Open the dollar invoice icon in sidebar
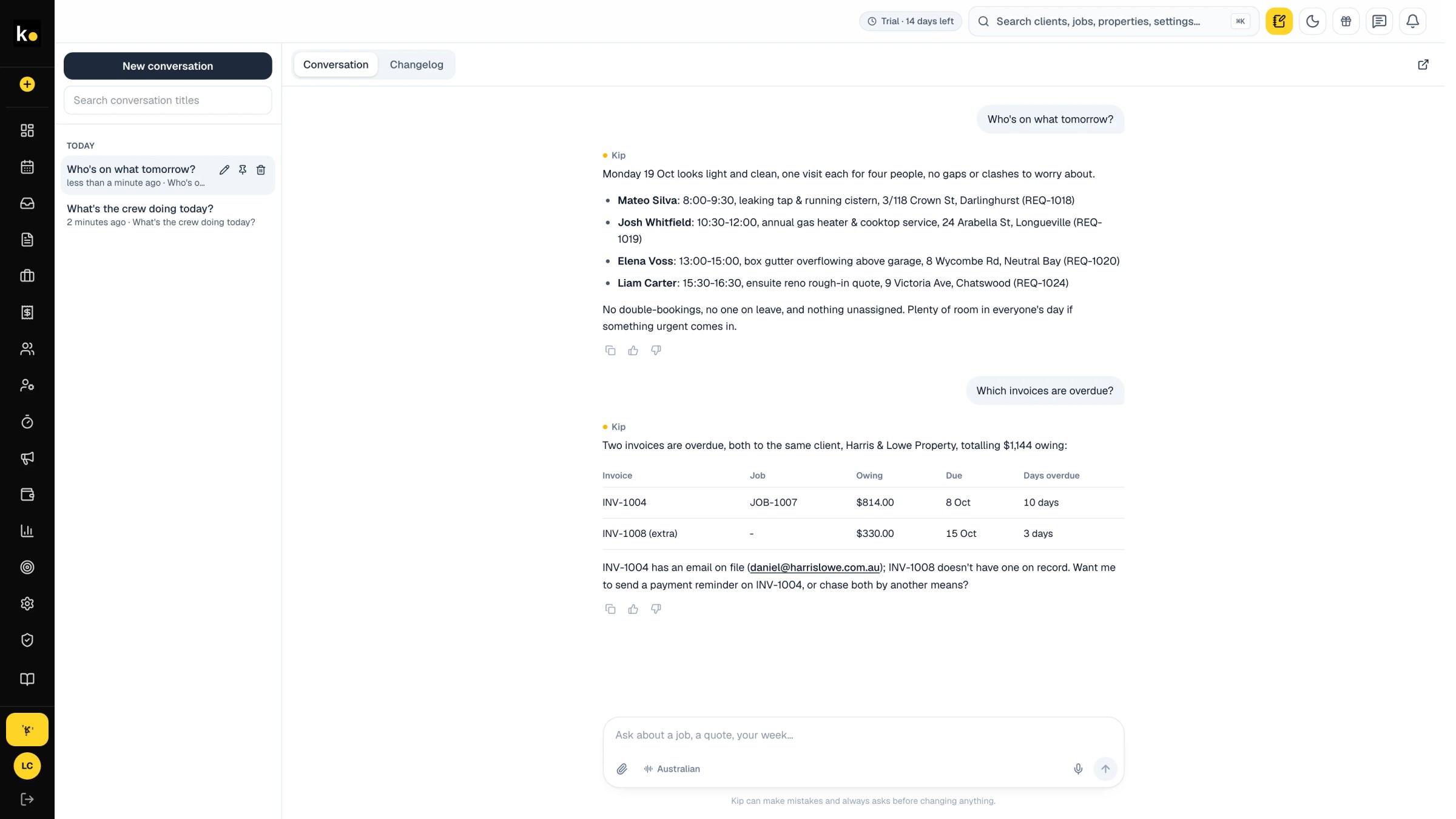Viewport: 1456px width, 819px height. pyautogui.click(x=27, y=312)
